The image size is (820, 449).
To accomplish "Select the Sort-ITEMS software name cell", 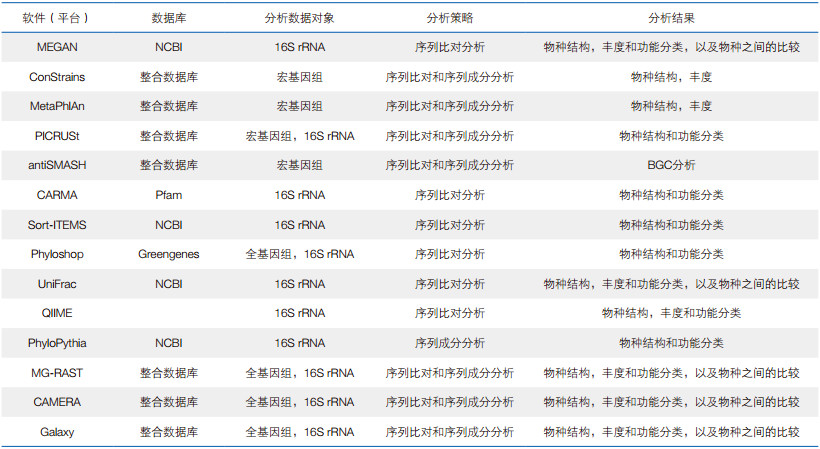I will (57, 225).
